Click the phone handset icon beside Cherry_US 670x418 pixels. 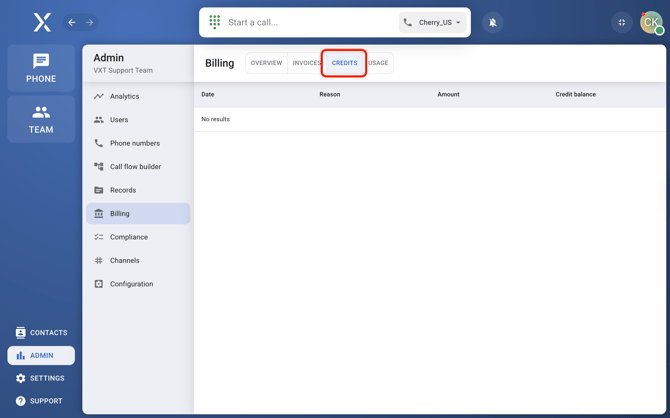point(408,22)
